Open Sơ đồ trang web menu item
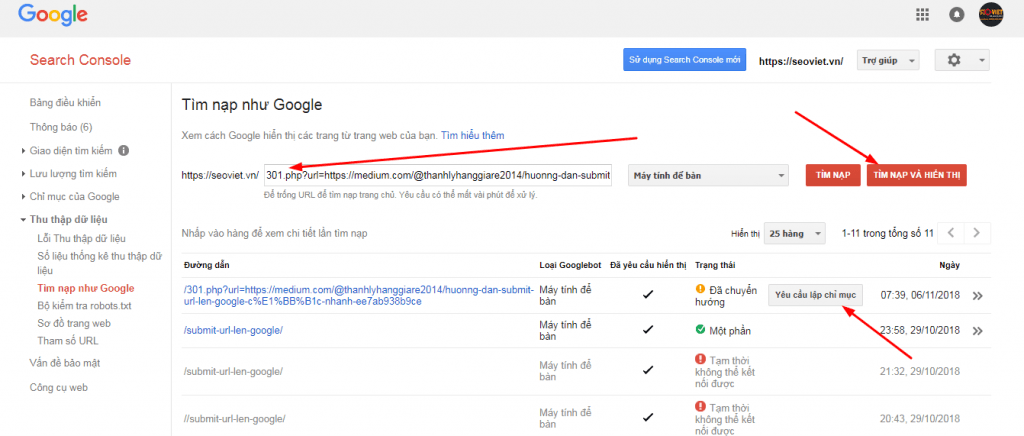 [x=74, y=323]
